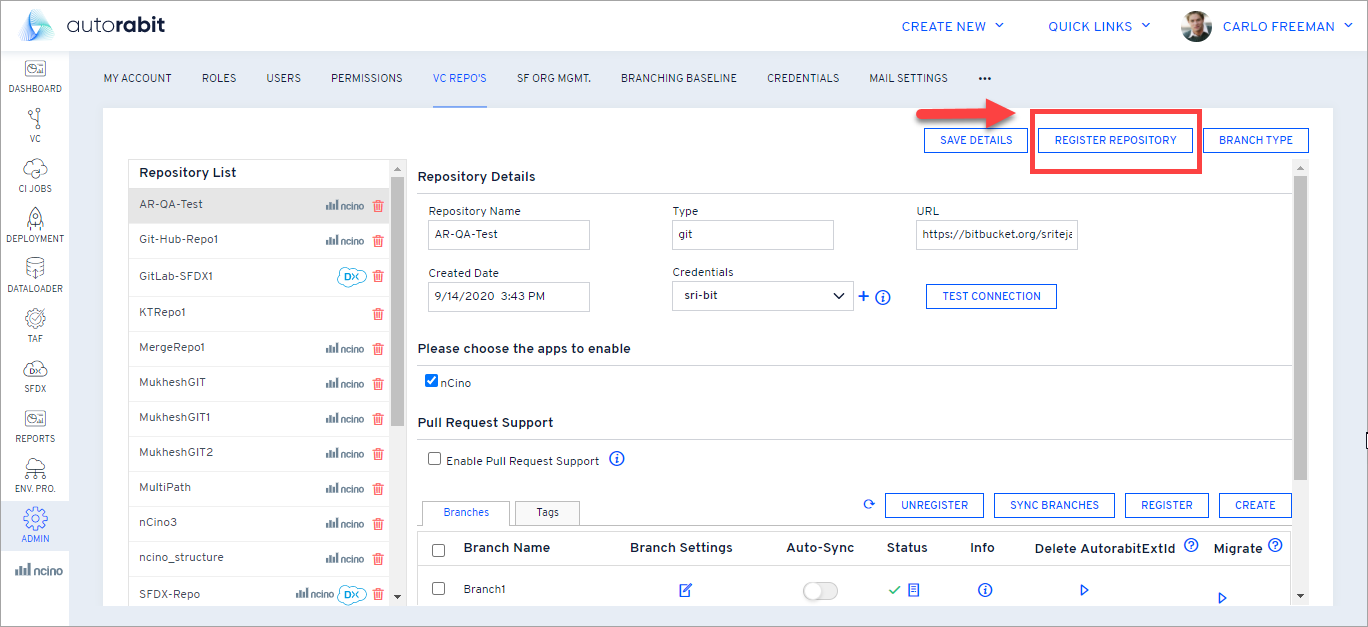This screenshot has width=1368, height=627.
Task: Click the refresh icon beside Unregister
Action: (x=869, y=505)
